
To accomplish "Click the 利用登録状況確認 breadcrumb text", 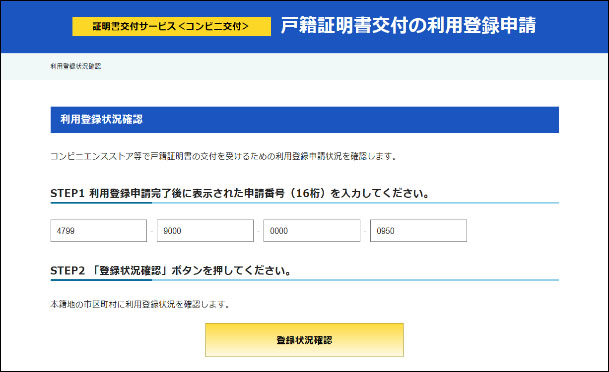I will tap(76, 66).
